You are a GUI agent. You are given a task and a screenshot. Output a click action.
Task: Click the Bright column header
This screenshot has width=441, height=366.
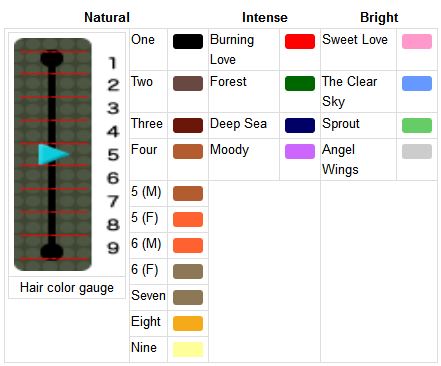[379, 17]
